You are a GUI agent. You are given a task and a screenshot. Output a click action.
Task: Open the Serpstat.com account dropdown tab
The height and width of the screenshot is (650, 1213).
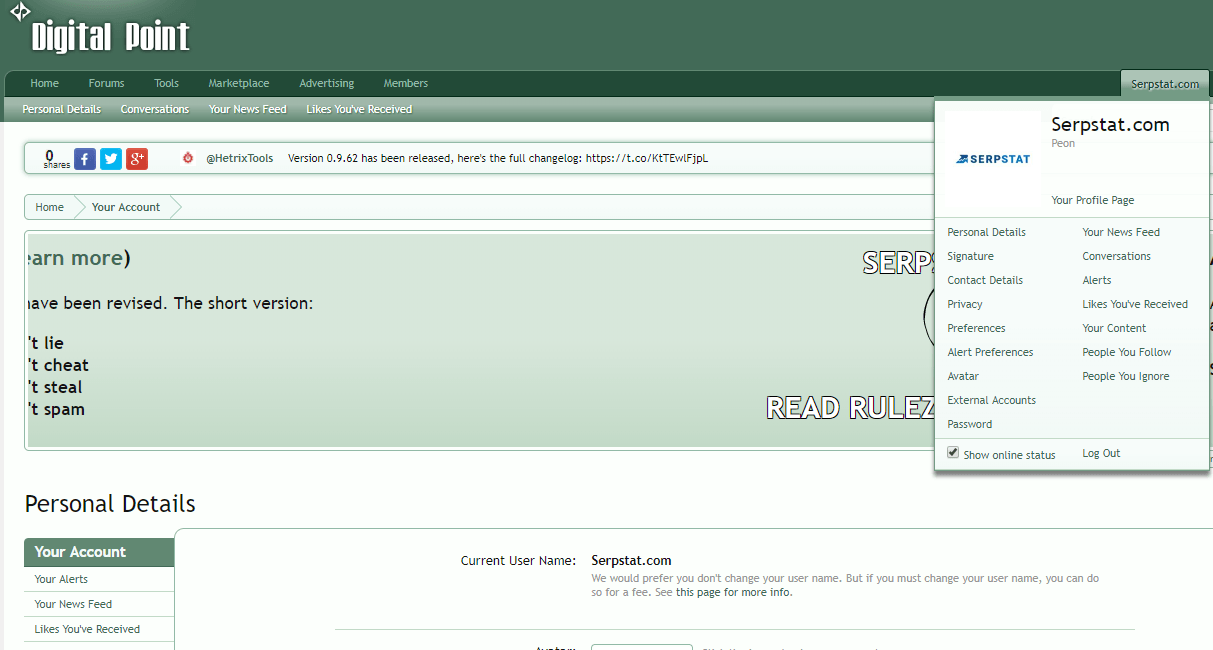tap(1164, 84)
